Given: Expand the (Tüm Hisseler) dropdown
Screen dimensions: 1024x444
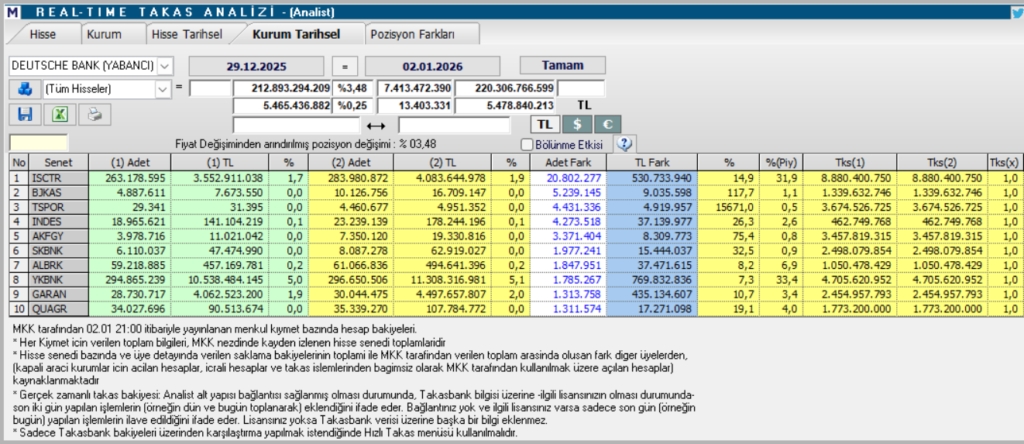Looking at the screenshot, I should point(163,89).
